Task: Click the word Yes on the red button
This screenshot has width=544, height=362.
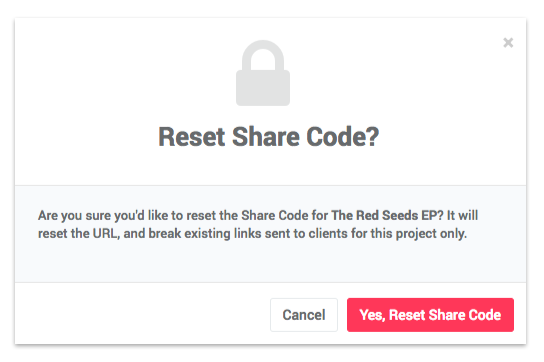Action: point(372,315)
